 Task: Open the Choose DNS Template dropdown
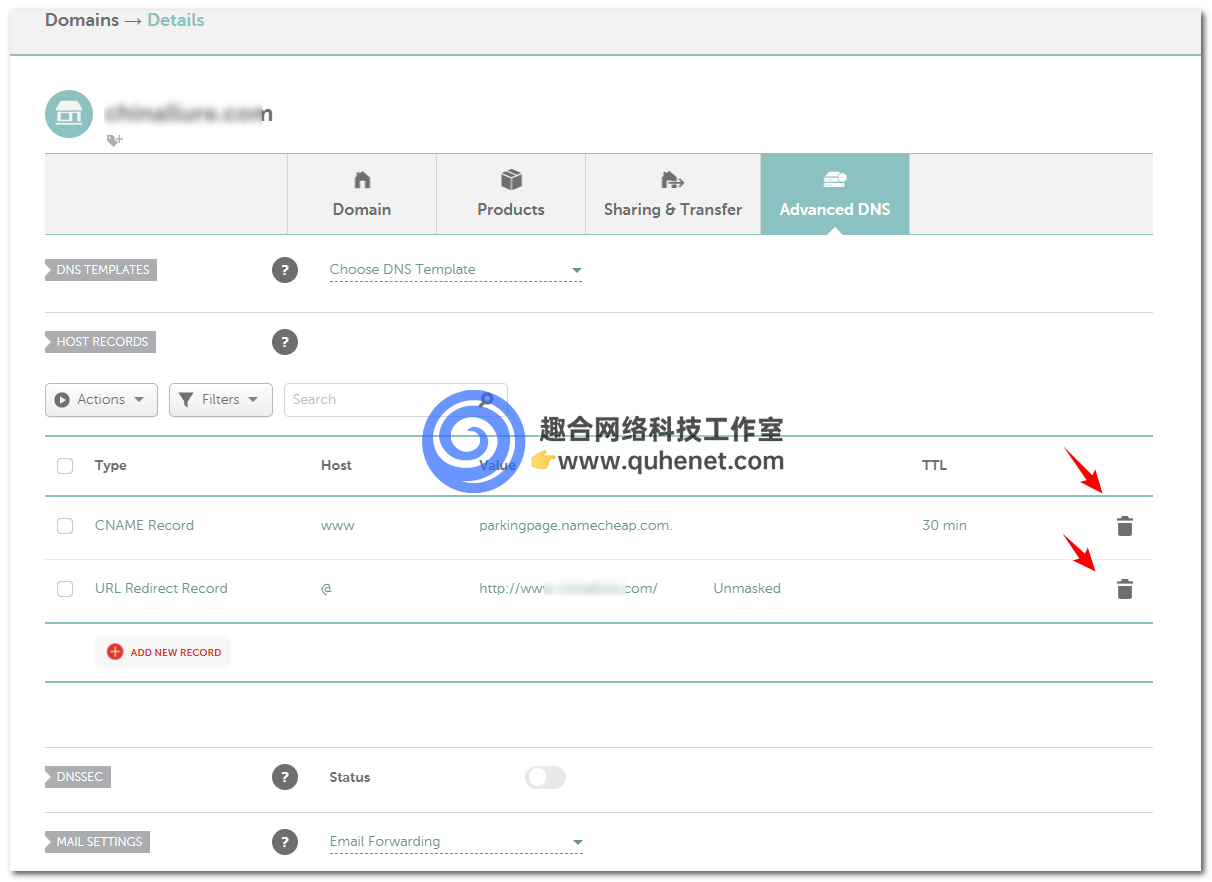pos(456,270)
